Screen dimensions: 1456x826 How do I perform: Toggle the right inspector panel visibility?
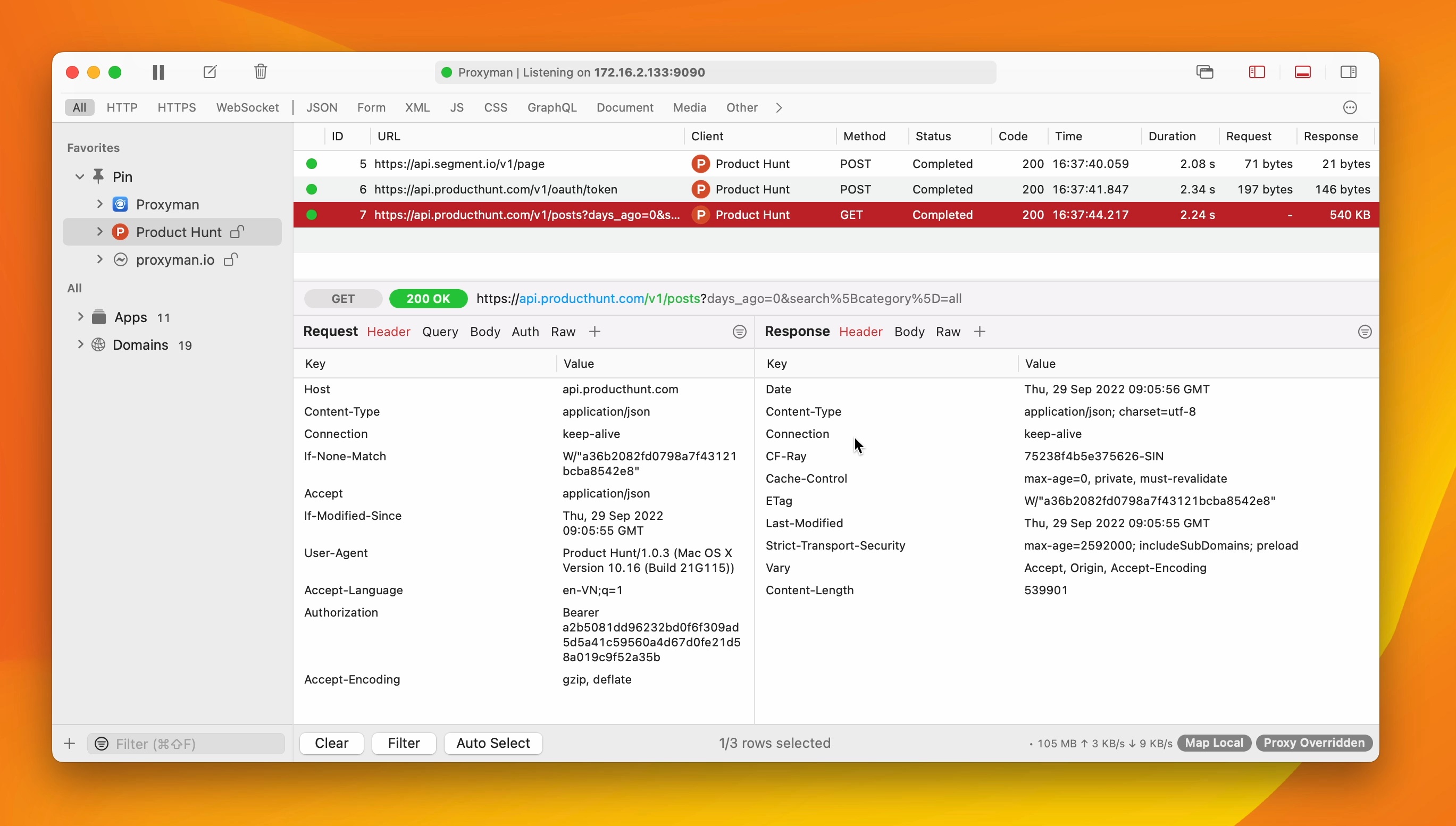(x=1348, y=72)
